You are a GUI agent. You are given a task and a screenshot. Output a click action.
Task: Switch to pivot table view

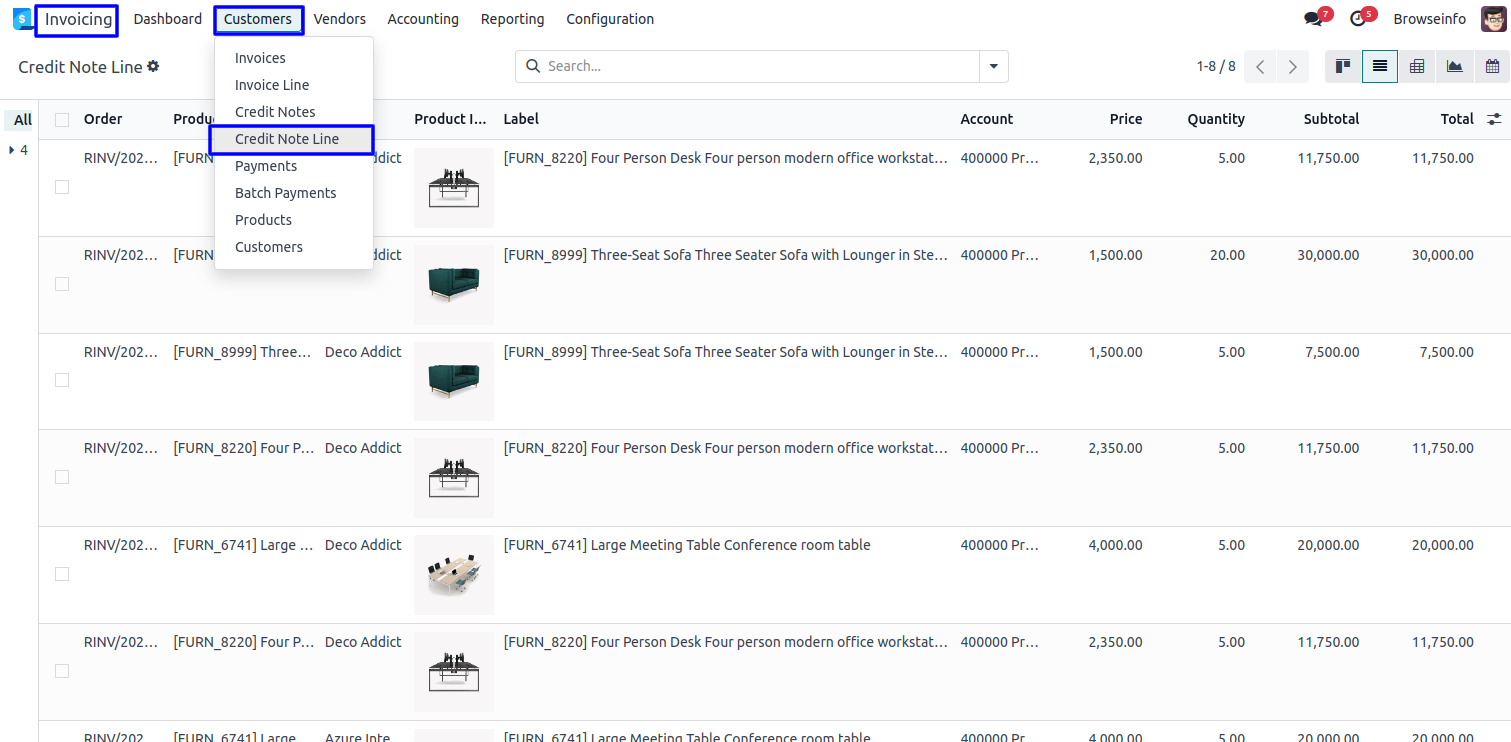pos(1417,66)
